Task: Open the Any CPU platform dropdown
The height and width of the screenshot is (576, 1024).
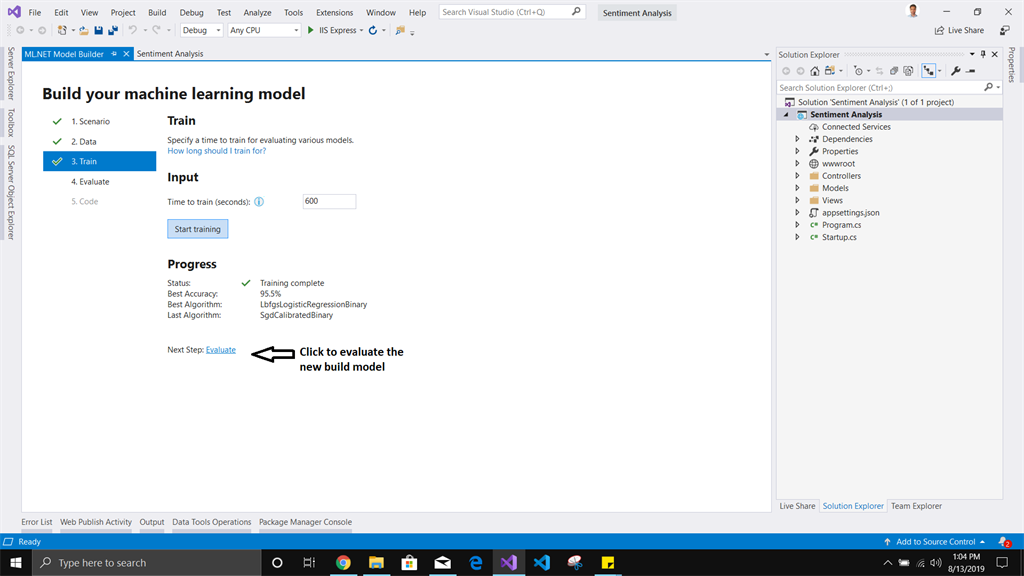Action: (x=262, y=30)
